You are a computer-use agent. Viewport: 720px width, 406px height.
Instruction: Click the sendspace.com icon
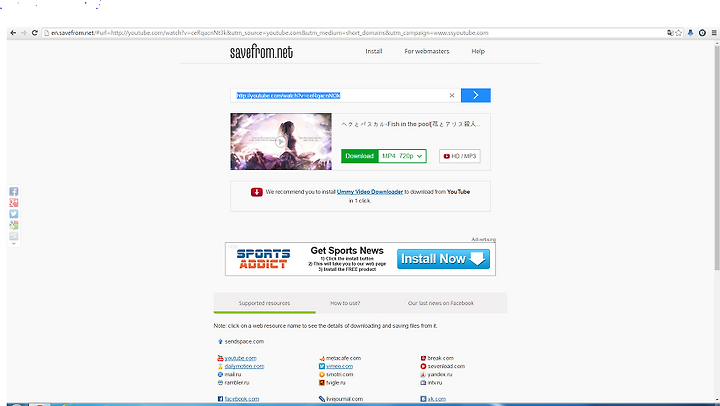click(x=220, y=342)
